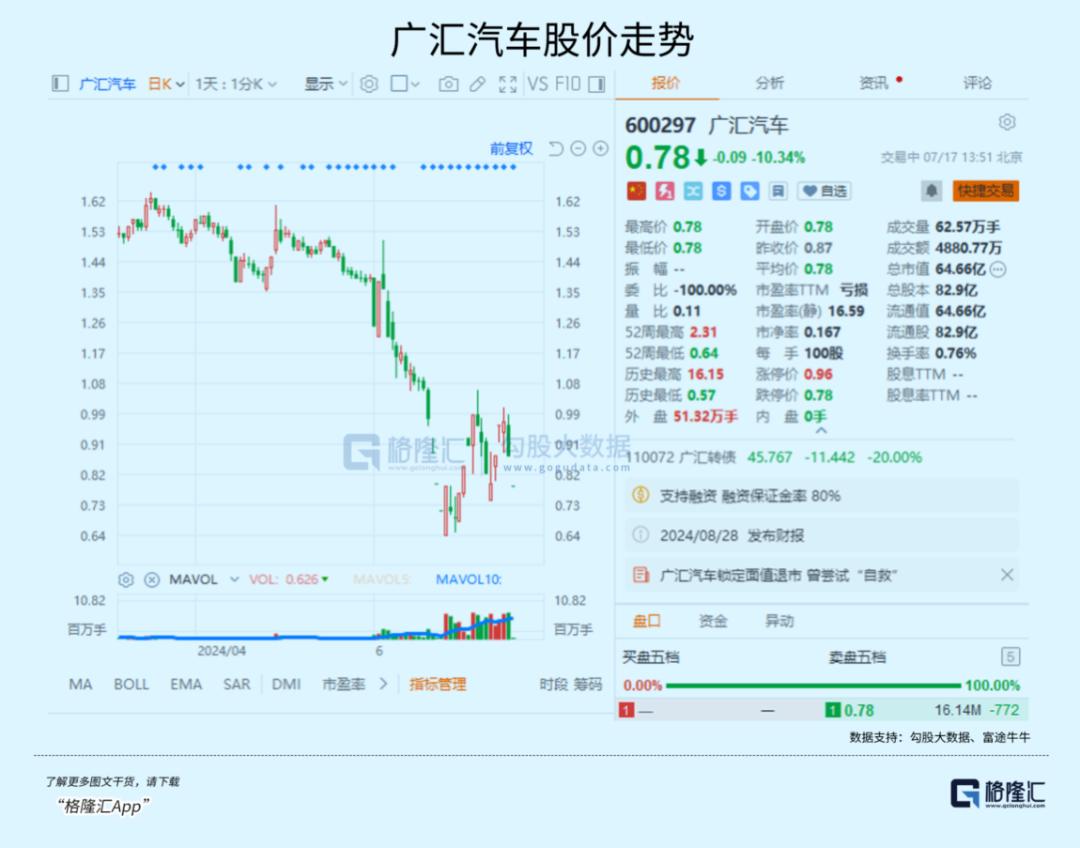Screen dimensions: 1080x848
Task: Add stock to watchlist via 自选 heart button
Action: tap(824, 191)
